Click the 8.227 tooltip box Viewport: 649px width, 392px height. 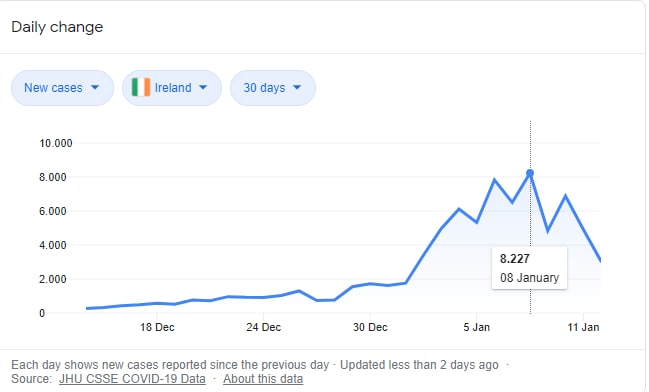point(529,268)
